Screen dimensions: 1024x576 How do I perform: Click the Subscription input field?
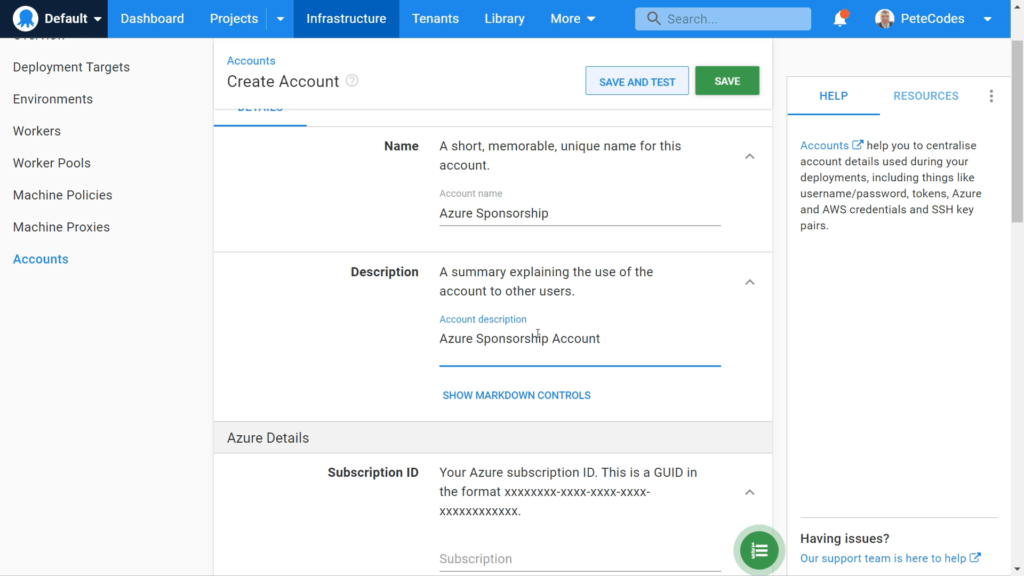tap(580, 559)
